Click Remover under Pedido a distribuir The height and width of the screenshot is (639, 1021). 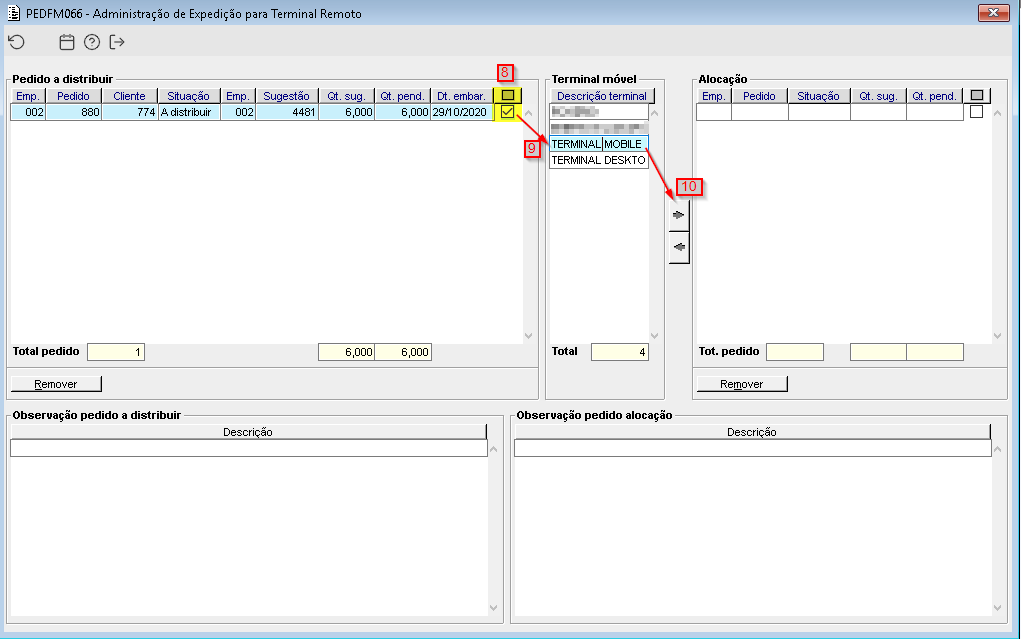pos(56,384)
